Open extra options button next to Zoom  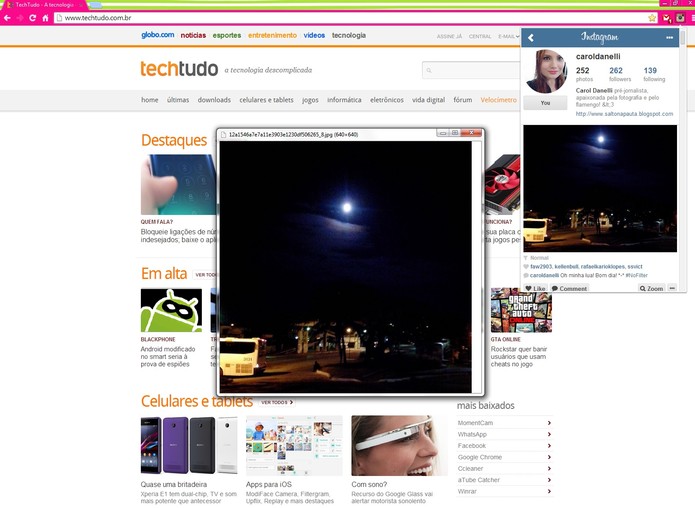672,288
